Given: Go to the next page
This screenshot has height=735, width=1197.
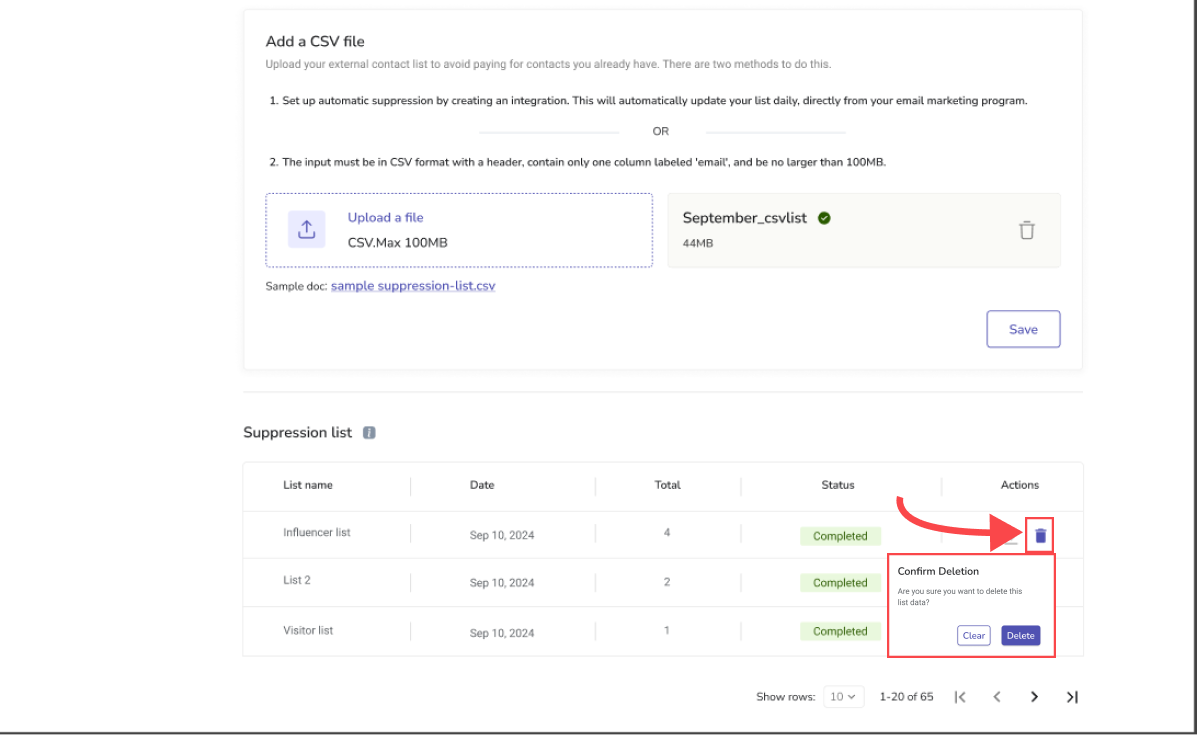Looking at the screenshot, I should click(x=1034, y=697).
